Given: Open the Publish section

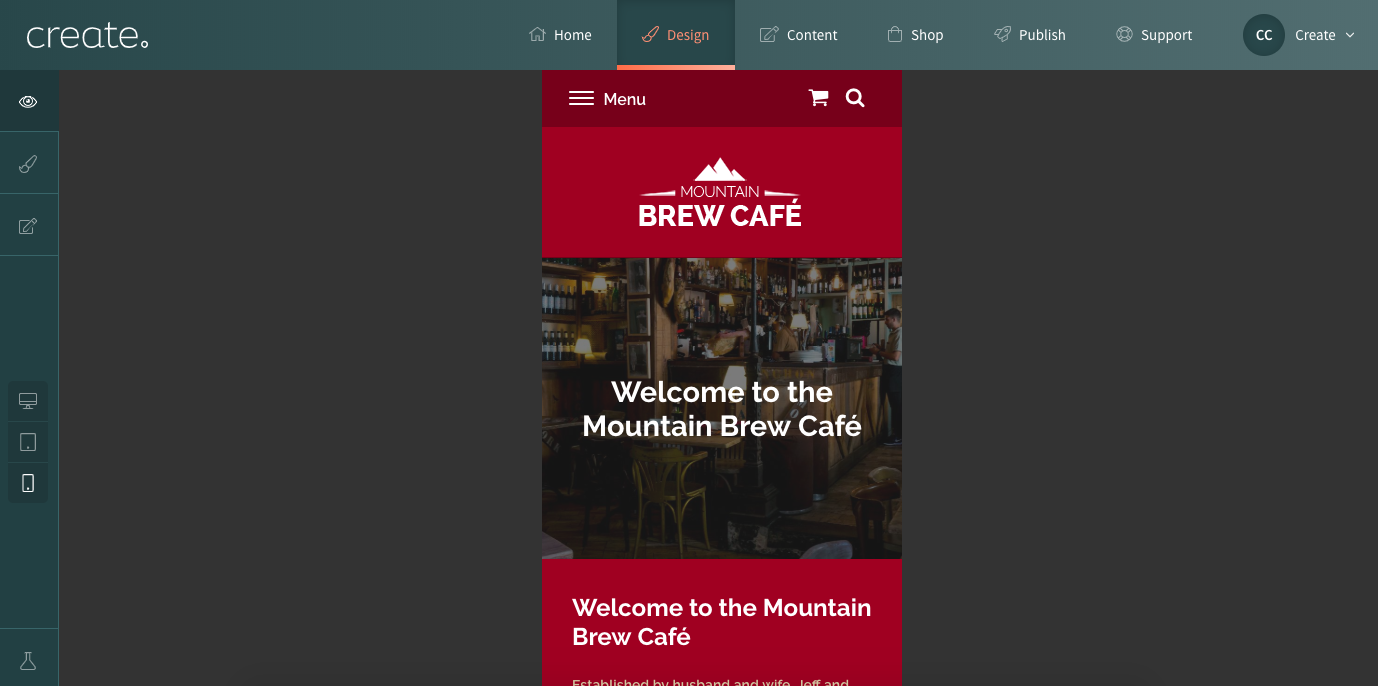Looking at the screenshot, I should pos(1030,35).
